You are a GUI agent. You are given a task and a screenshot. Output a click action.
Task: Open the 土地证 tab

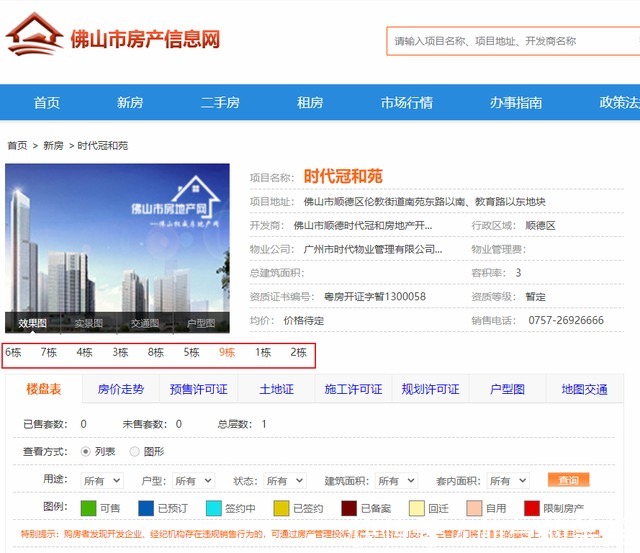point(276,389)
